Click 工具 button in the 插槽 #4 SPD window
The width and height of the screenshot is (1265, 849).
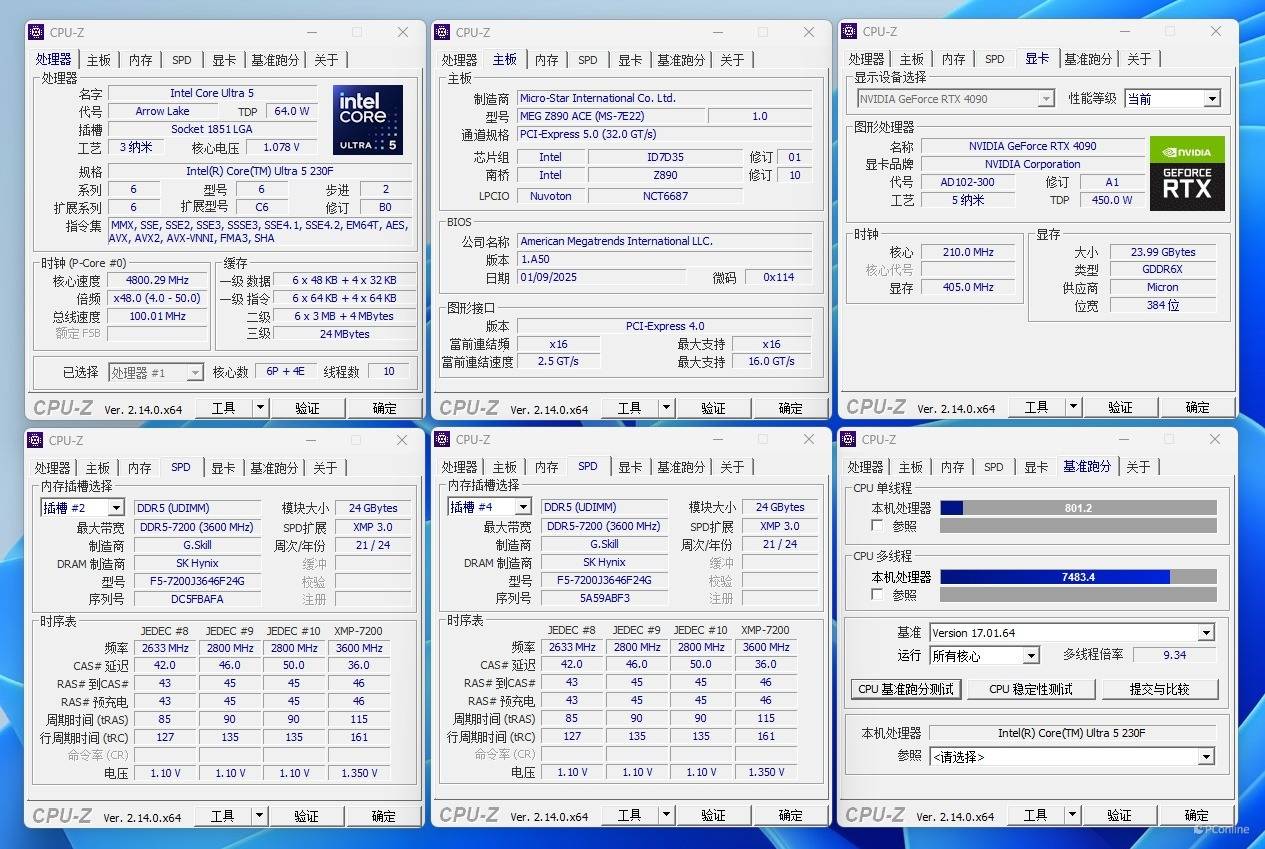pyautogui.click(x=629, y=815)
